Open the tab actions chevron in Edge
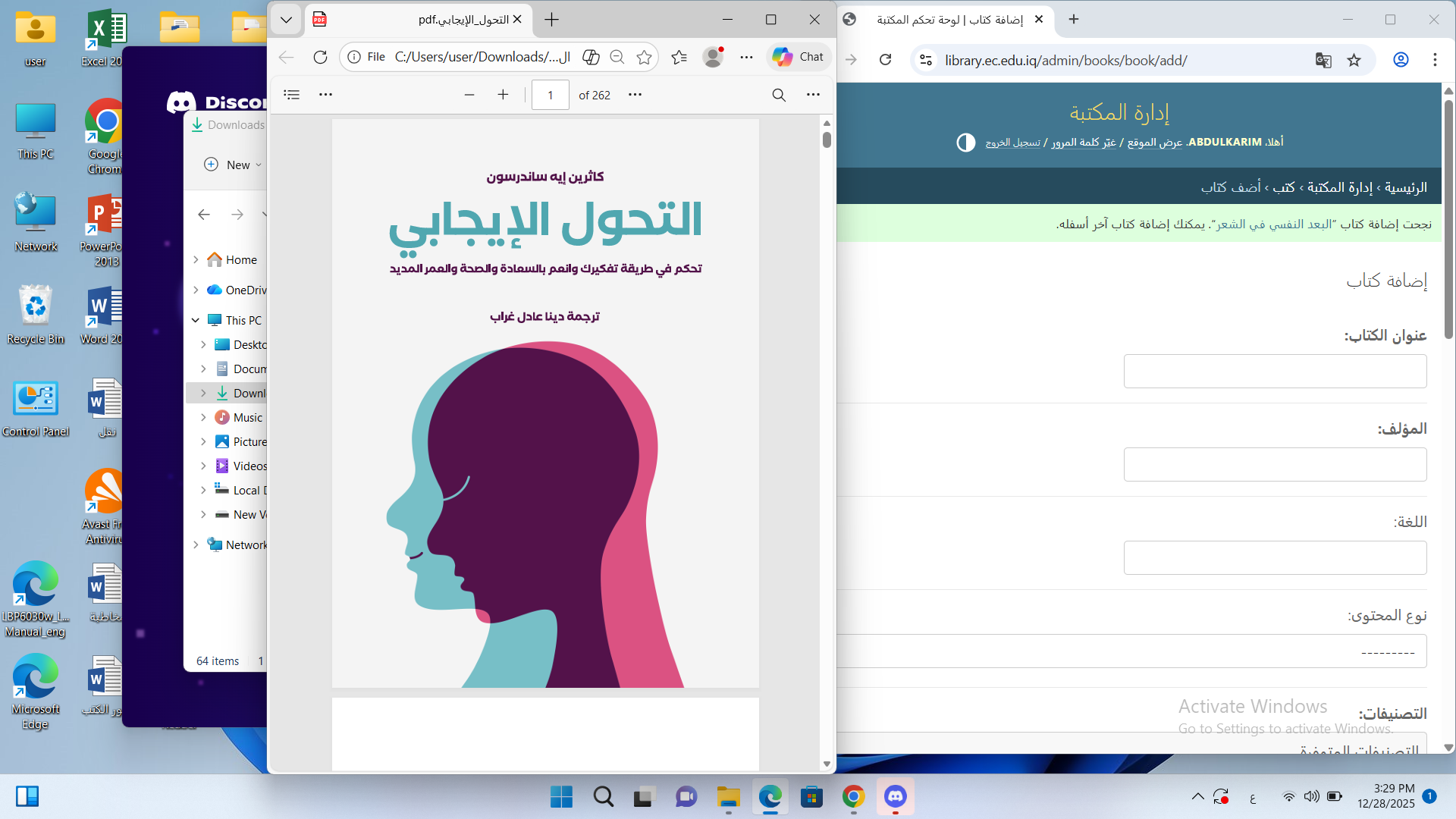The image size is (1456, 819). click(x=286, y=20)
